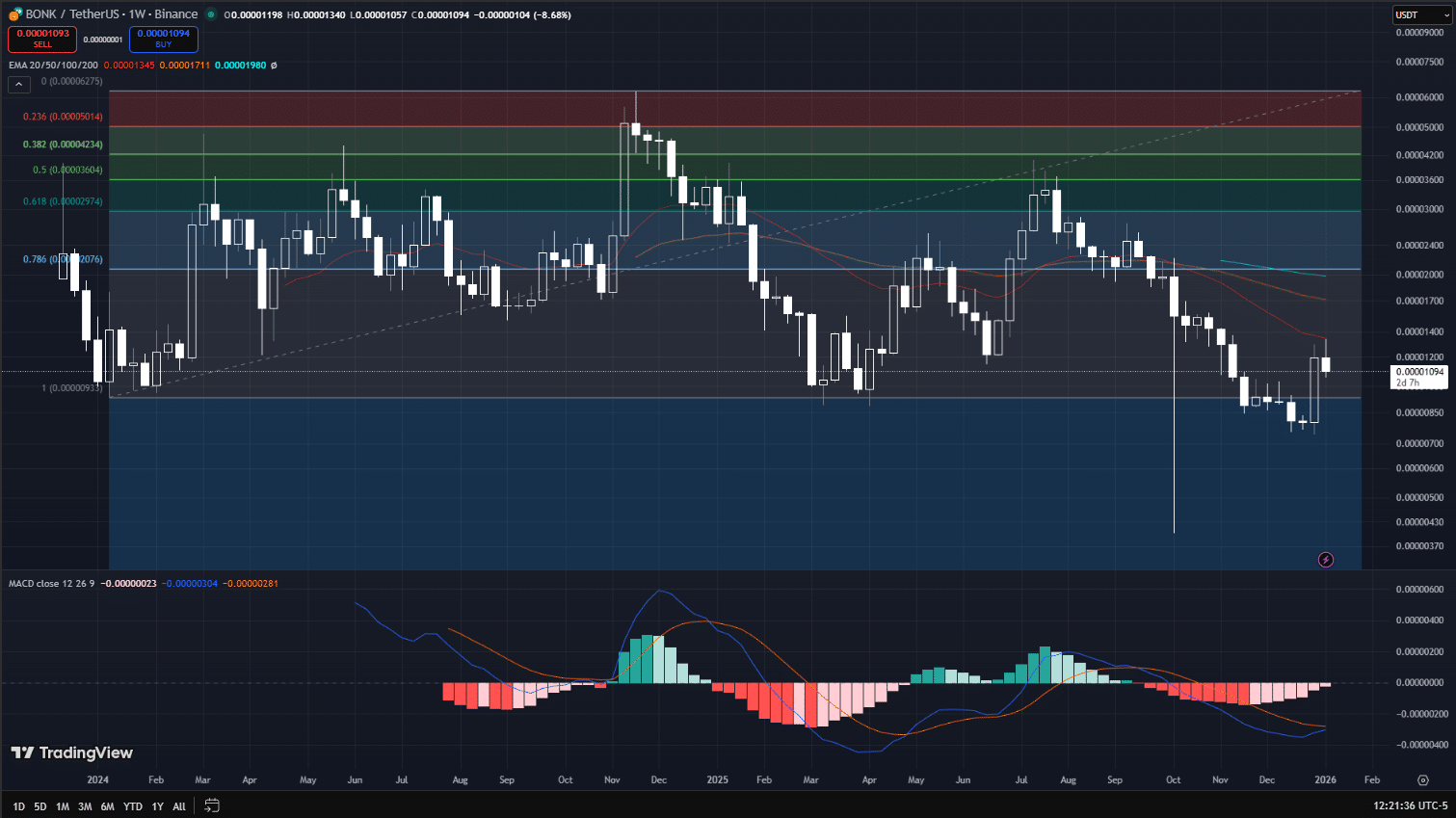The image size is (1456, 818).
Task: Toggle the BUY order button
Action: 163,38
